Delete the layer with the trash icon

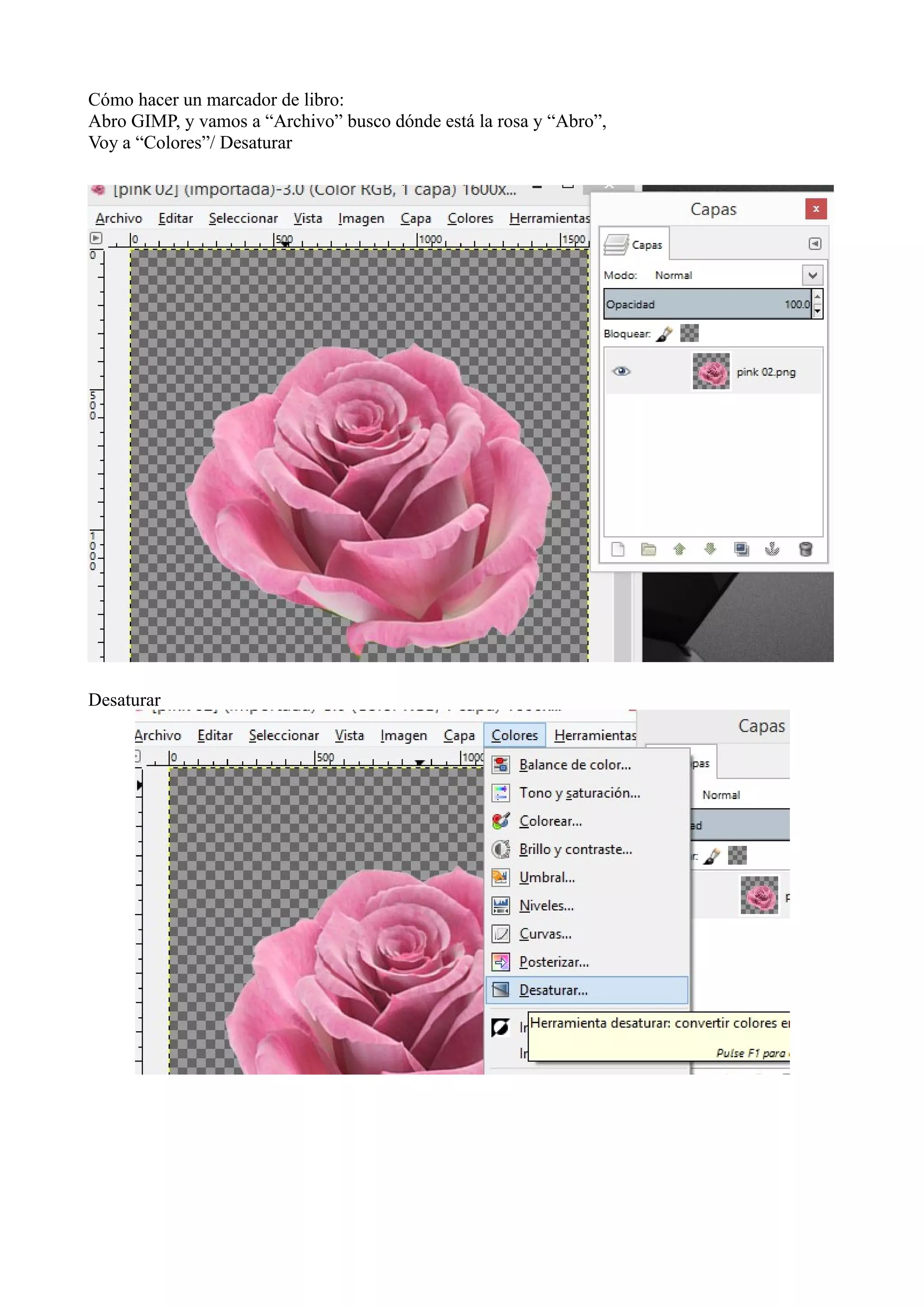tap(805, 549)
